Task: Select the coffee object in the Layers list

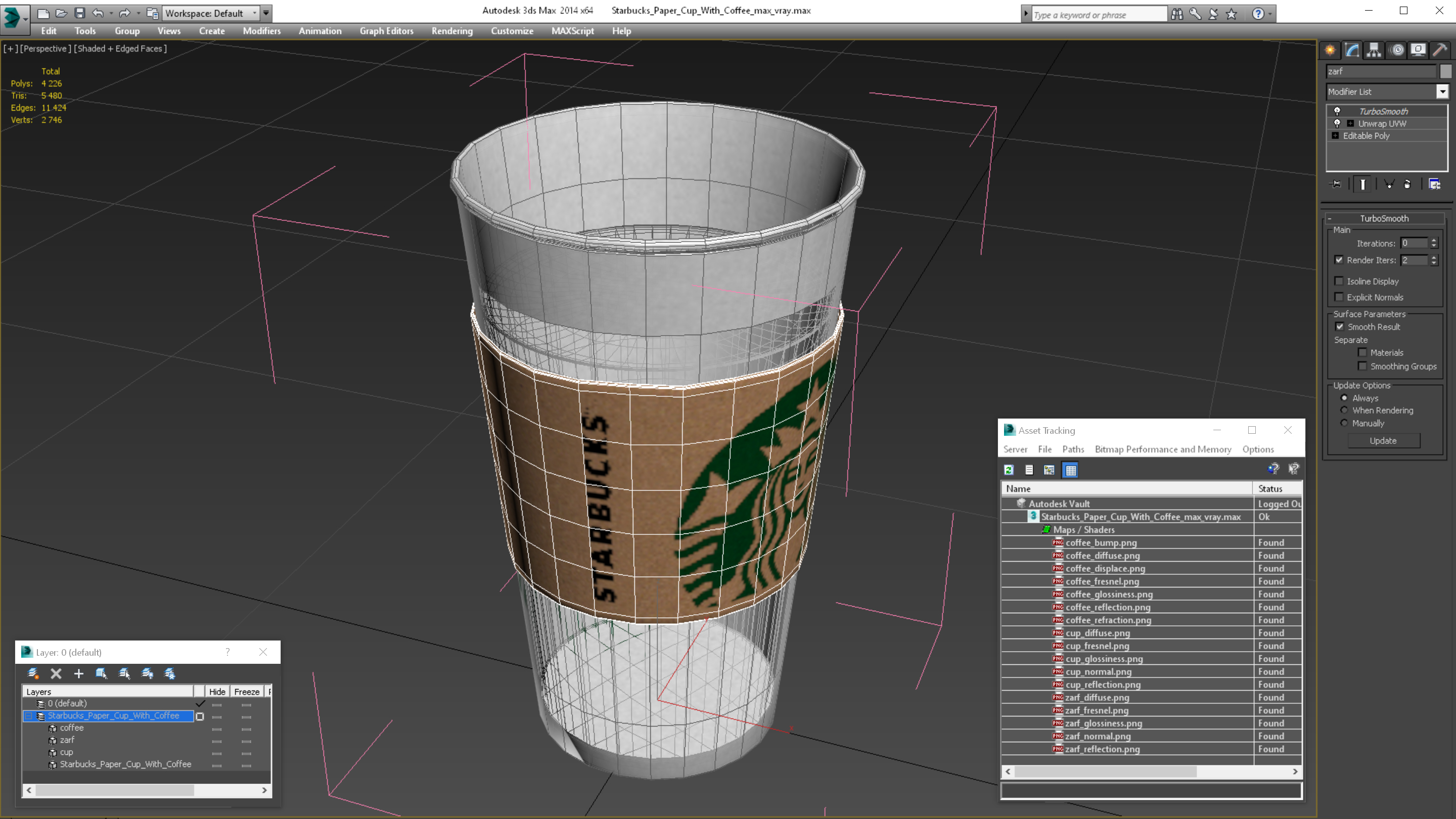Action: coord(72,728)
